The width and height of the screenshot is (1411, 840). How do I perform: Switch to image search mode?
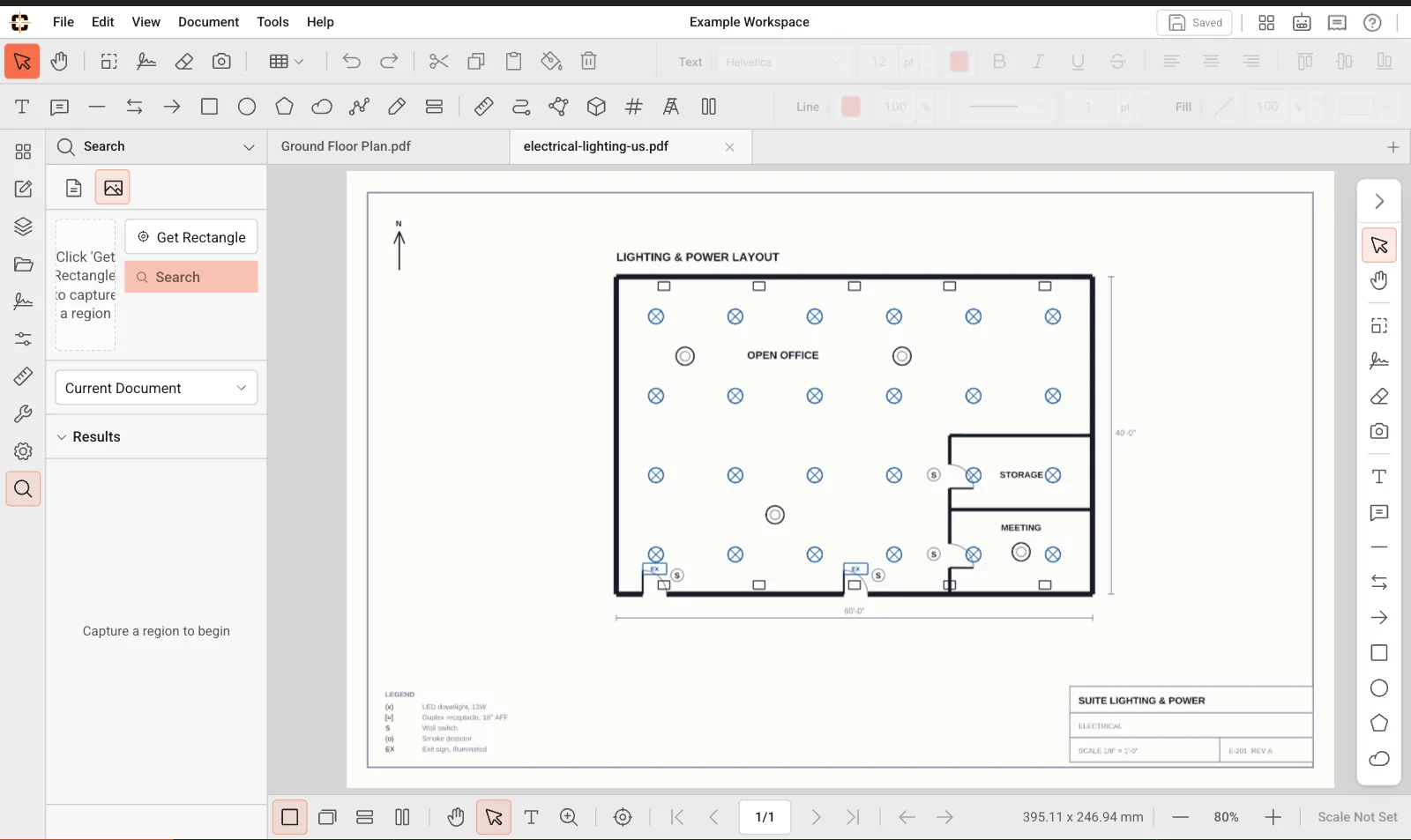click(113, 188)
